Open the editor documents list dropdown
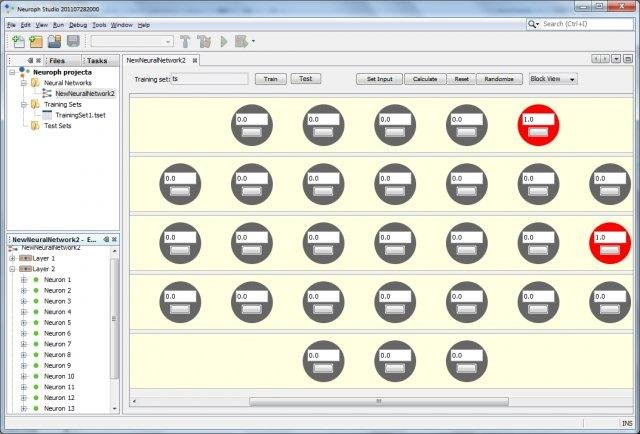Viewport: 640px width, 434px height. click(616, 59)
